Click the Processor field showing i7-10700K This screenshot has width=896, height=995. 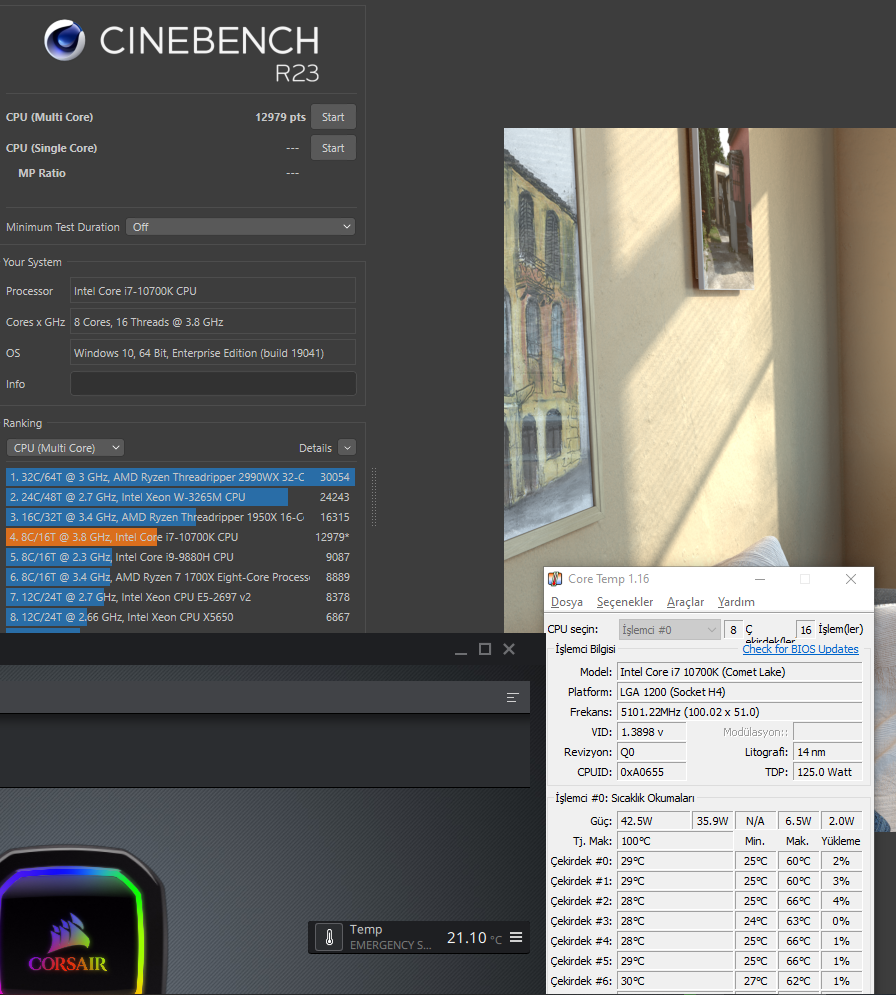tap(213, 291)
